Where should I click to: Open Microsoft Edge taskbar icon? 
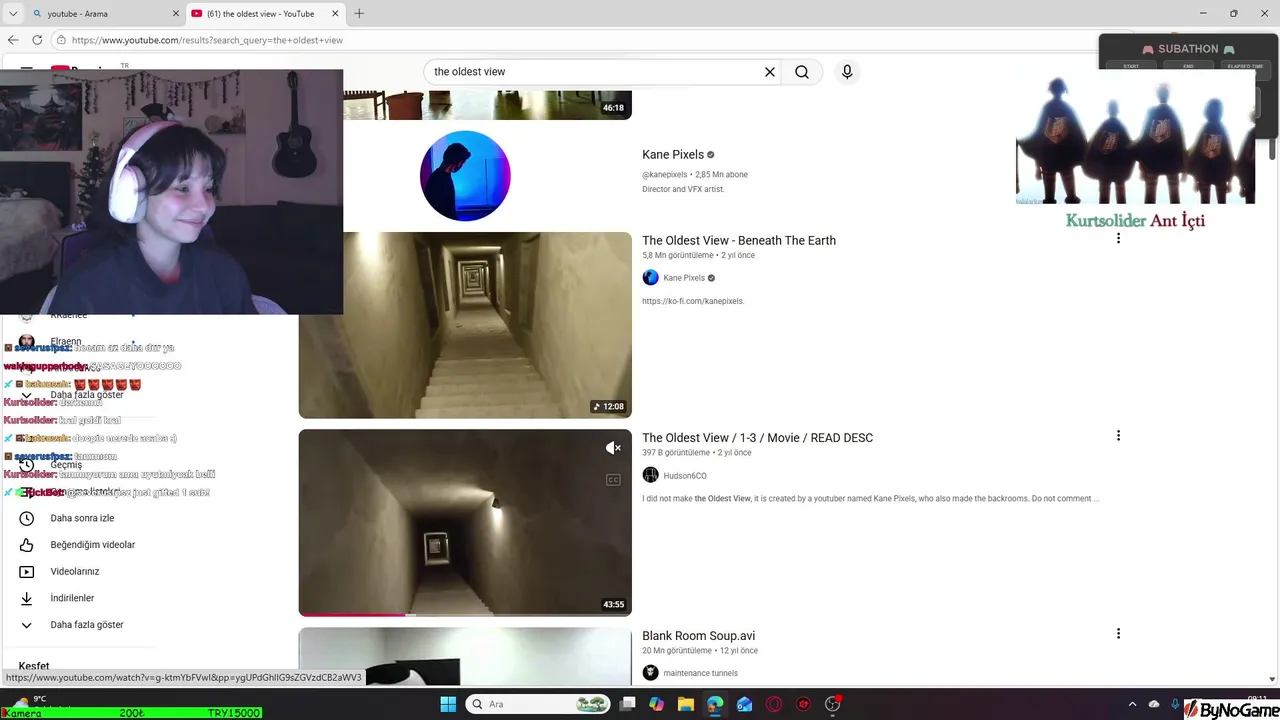tap(714, 704)
